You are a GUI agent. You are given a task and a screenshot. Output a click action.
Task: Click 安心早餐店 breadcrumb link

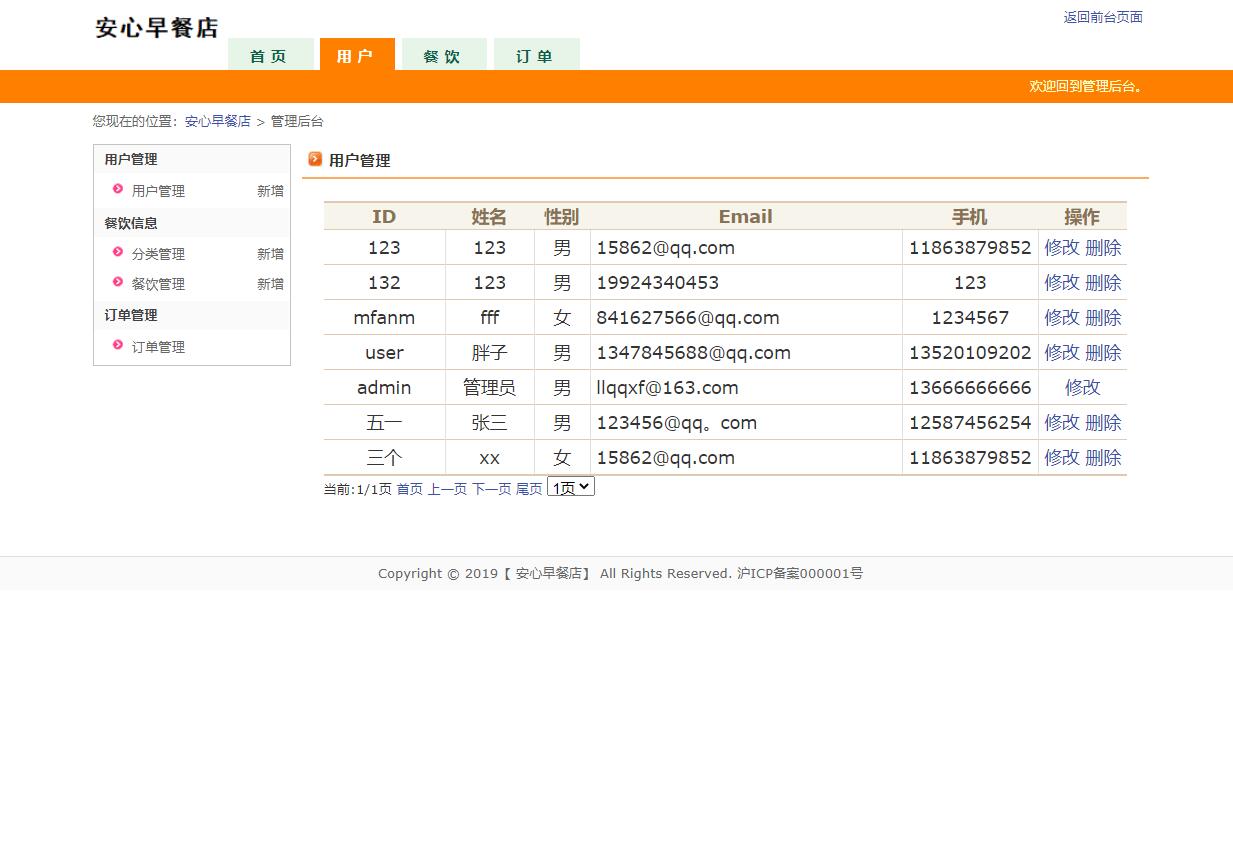click(217, 121)
